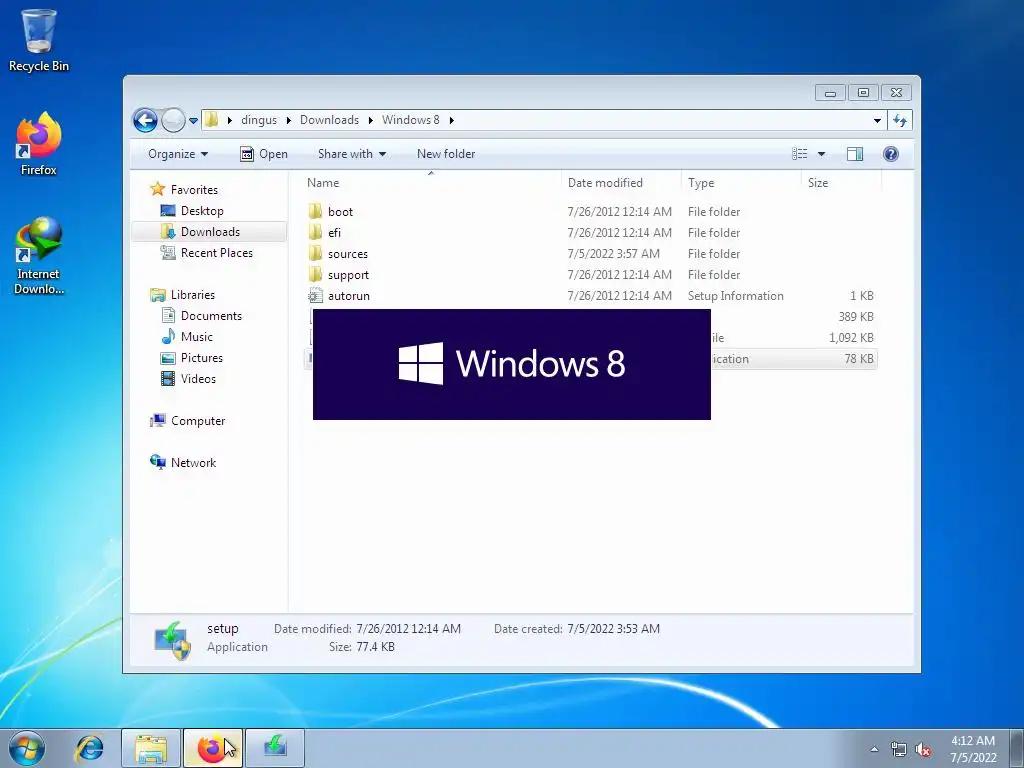Sort by the Size column header

[841, 183]
